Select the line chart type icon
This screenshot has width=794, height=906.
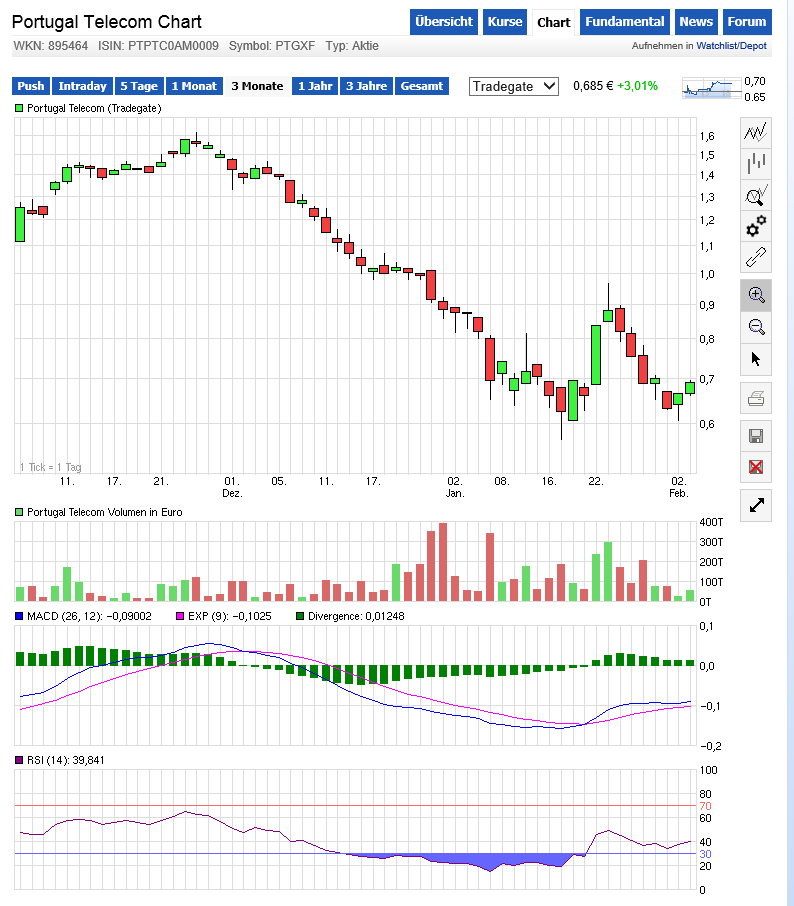(x=756, y=132)
